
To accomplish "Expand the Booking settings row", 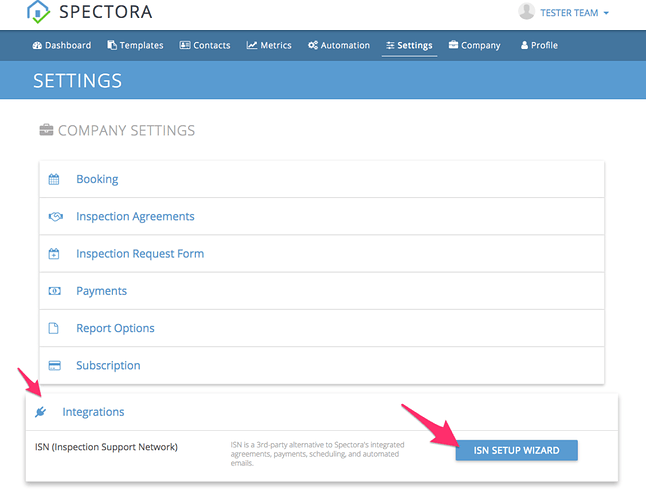I will [x=97, y=180].
